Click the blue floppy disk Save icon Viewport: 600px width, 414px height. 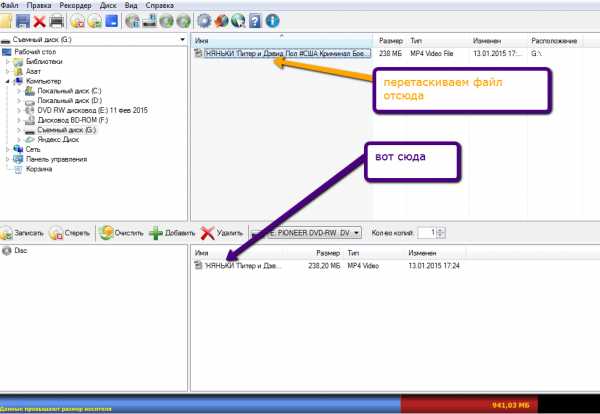pyautogui.click(x=23, y=21)
